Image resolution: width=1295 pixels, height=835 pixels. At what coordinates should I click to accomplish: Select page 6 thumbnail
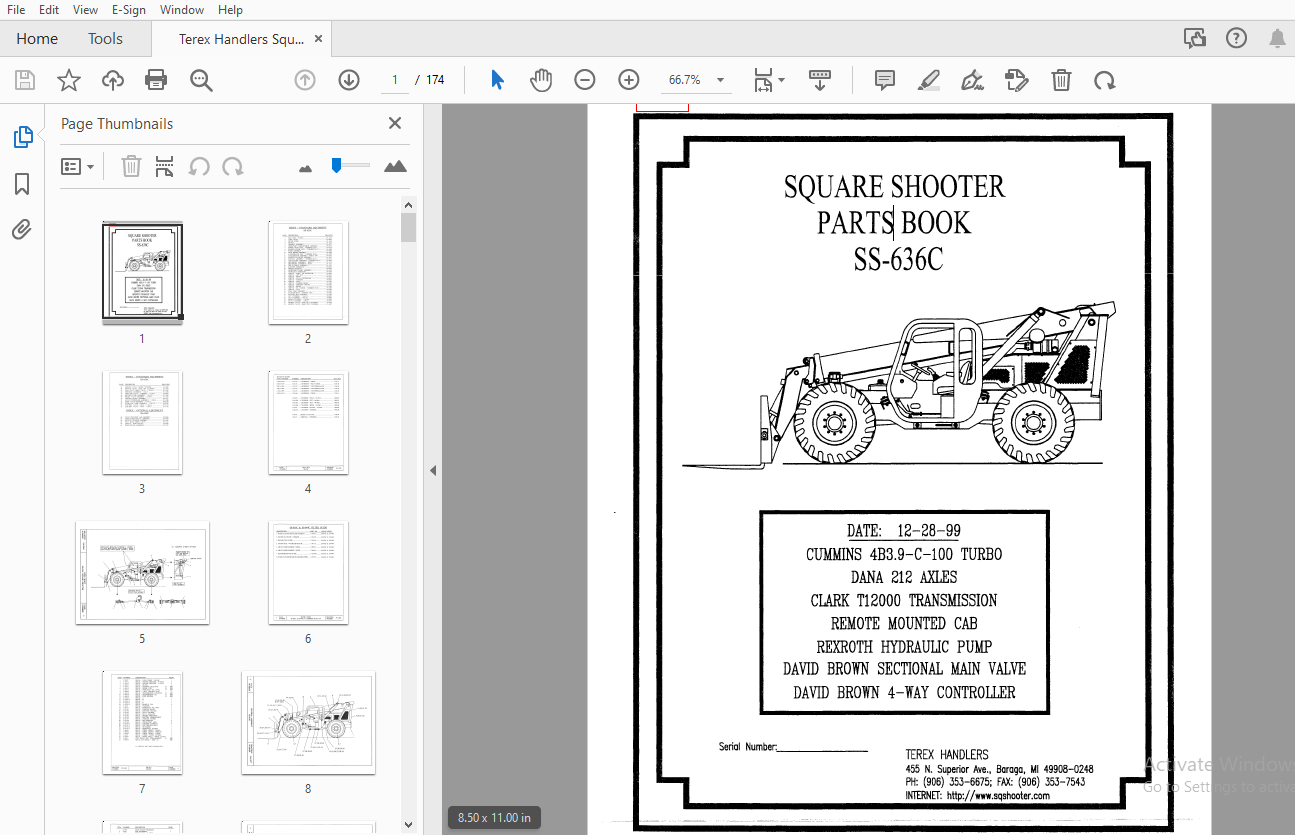point(308,573)
